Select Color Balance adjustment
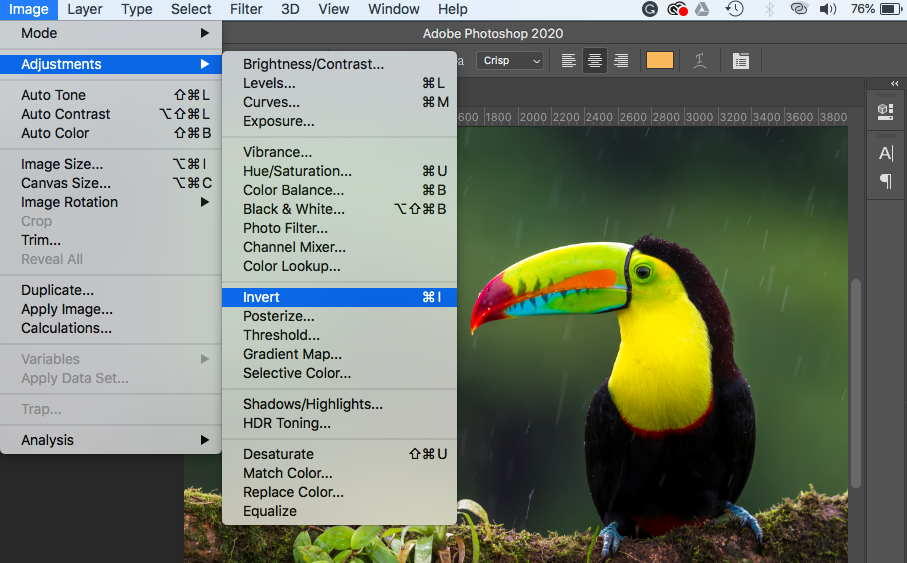The image size is (907, 563). point(340,190)
